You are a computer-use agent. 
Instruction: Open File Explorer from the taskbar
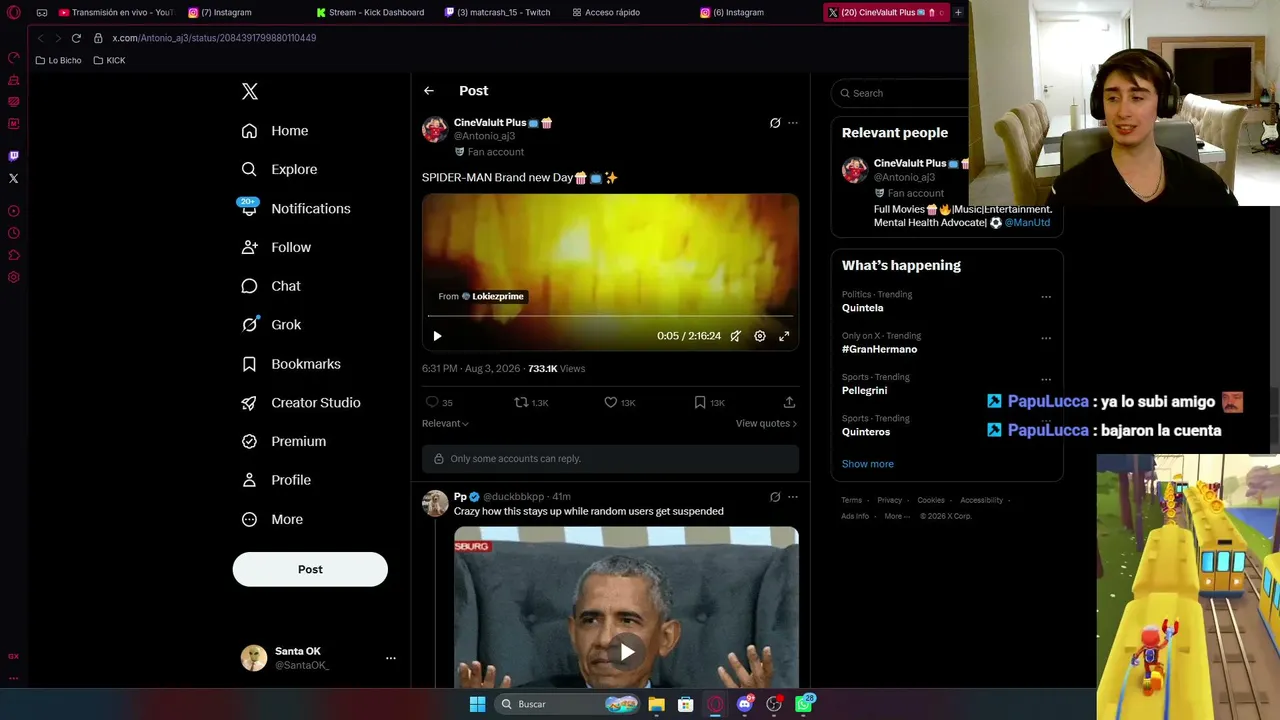point(657,704)
